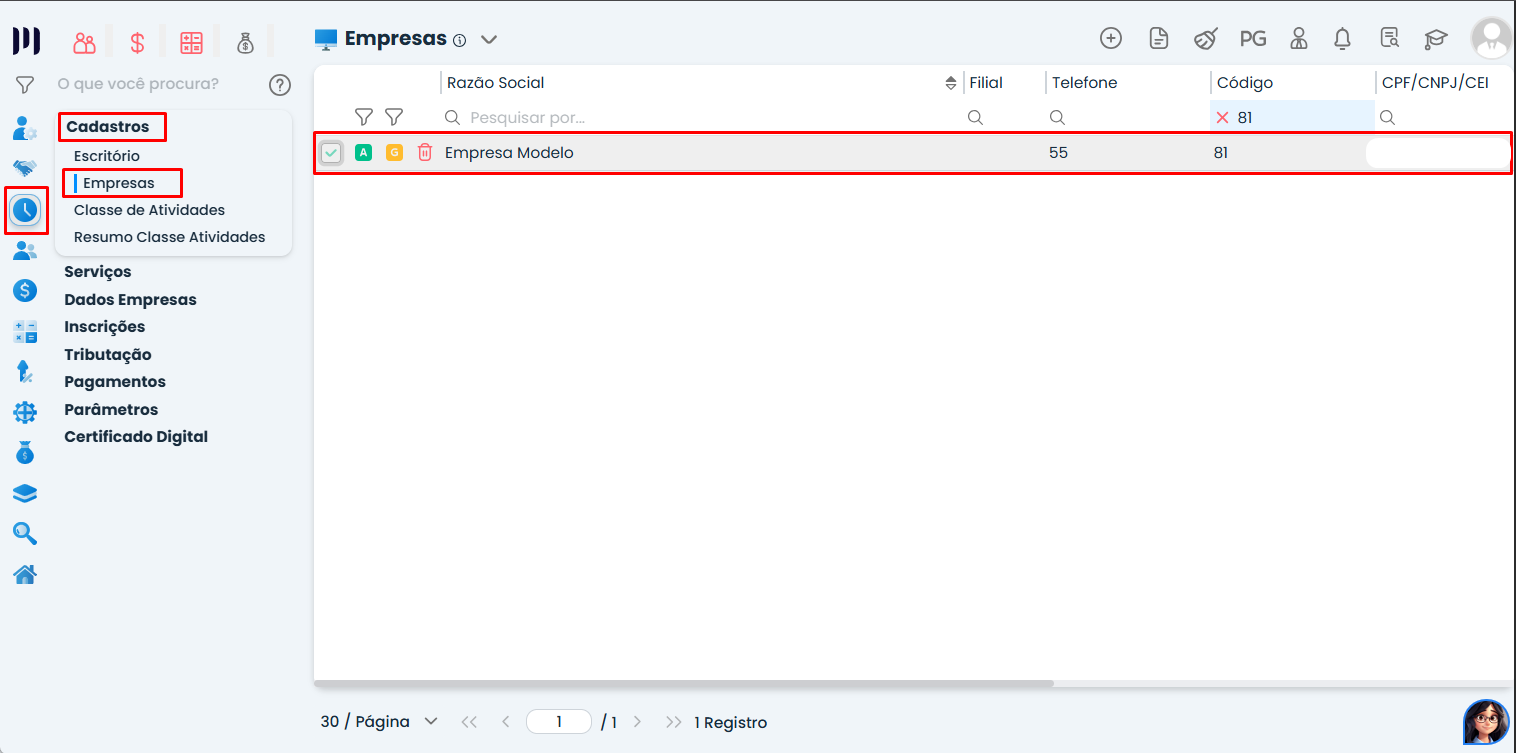Open the Escritório menu item
The width and height of the screenshot is (1516, 753).
107,156
